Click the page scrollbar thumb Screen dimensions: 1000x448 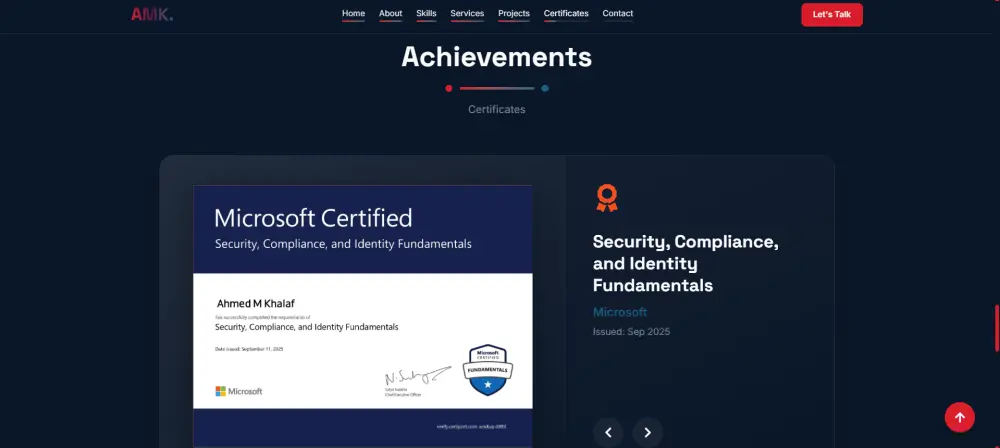997,329
